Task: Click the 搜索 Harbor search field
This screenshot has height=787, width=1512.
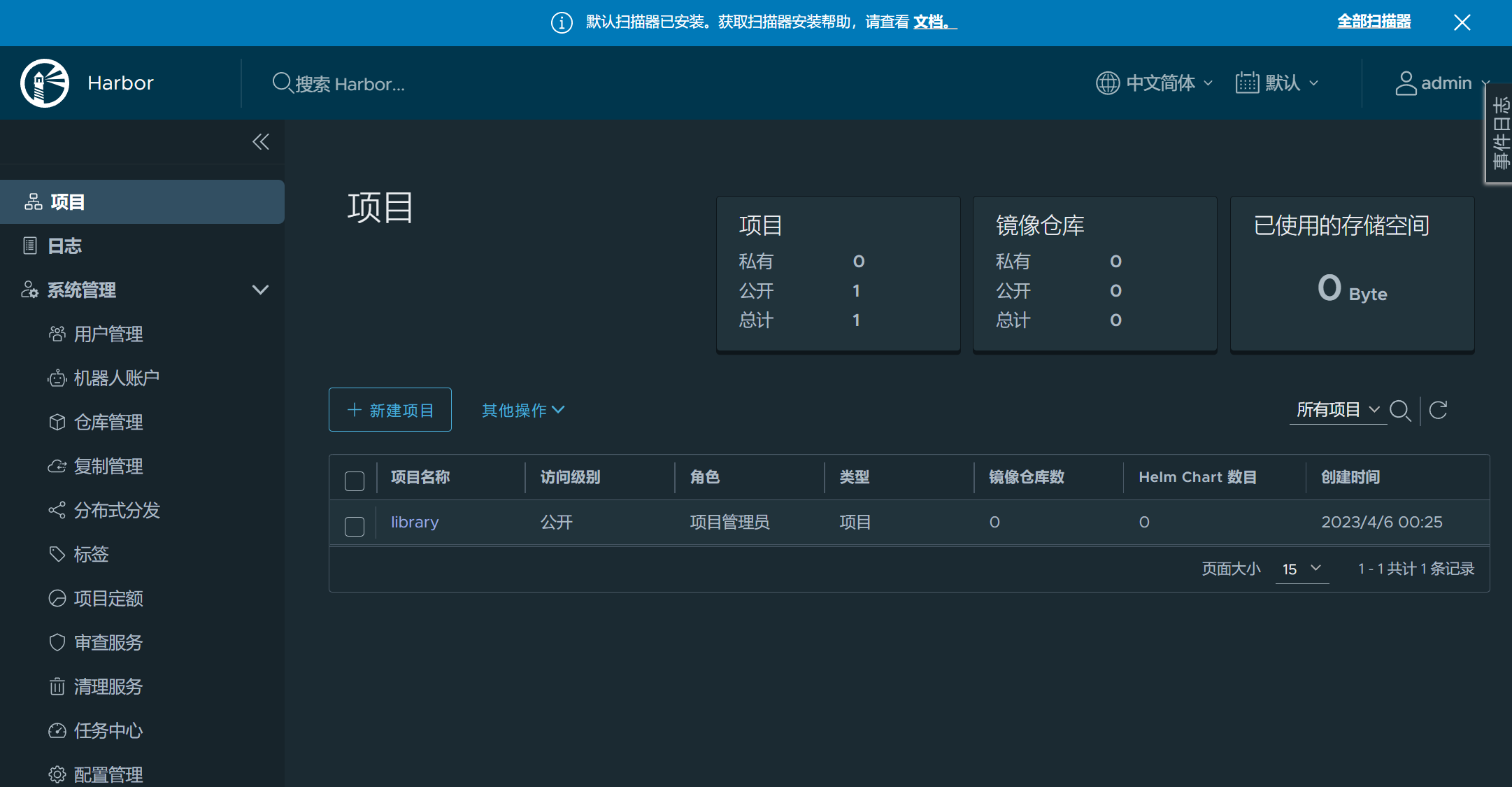Action: pos(350,84)
